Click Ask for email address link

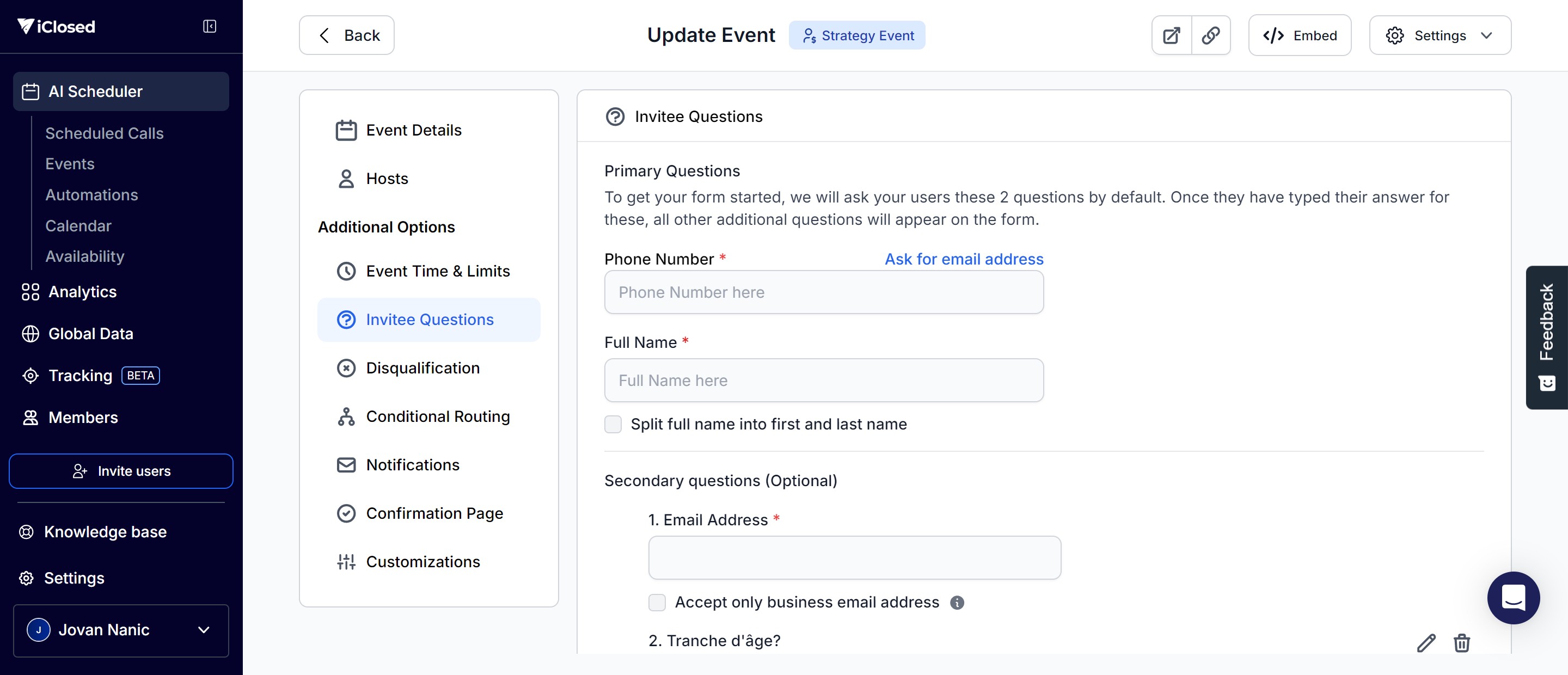coord(964,259)
